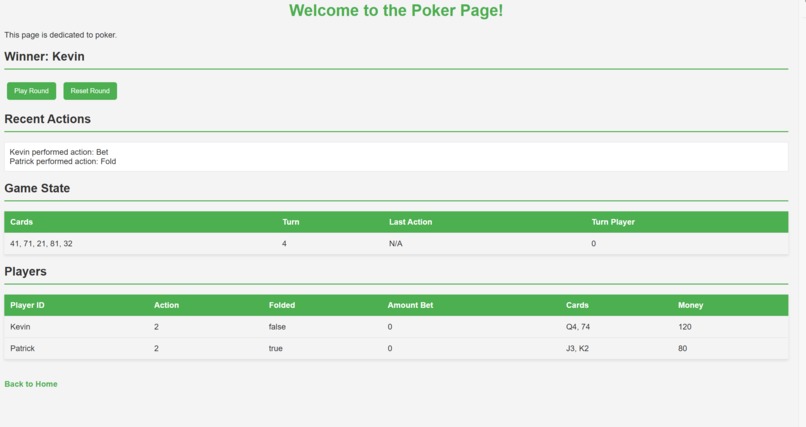Select 'Kevin performed action: Bet' log entry
Viewport: 806px width, 427px height.
coord(59,152)
